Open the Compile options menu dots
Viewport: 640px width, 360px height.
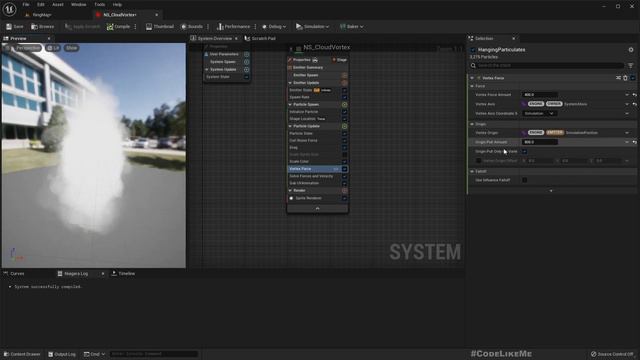(x=136, y=27)
